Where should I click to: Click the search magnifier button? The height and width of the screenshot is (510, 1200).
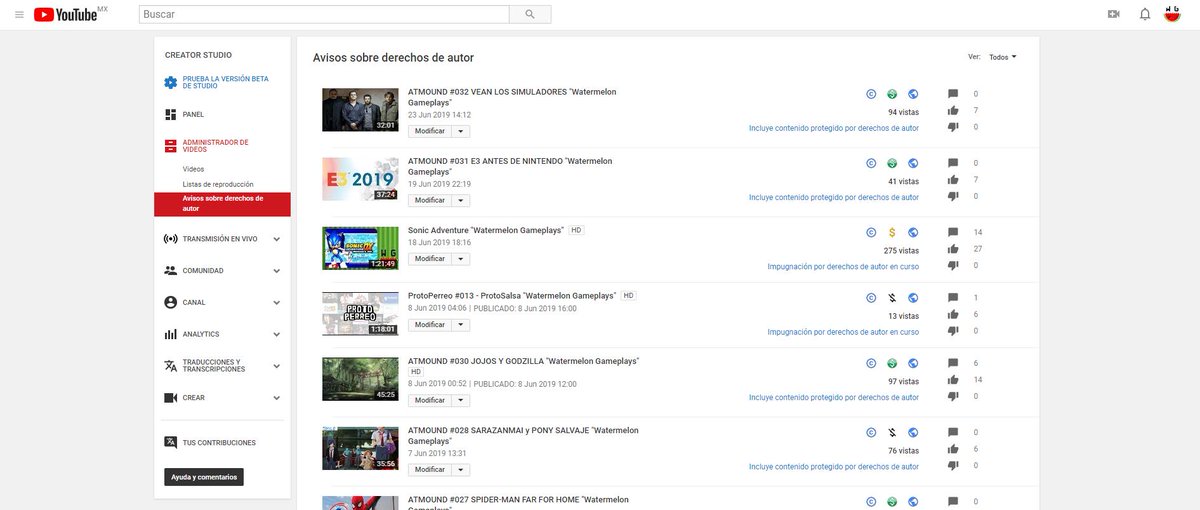[530, 14]
